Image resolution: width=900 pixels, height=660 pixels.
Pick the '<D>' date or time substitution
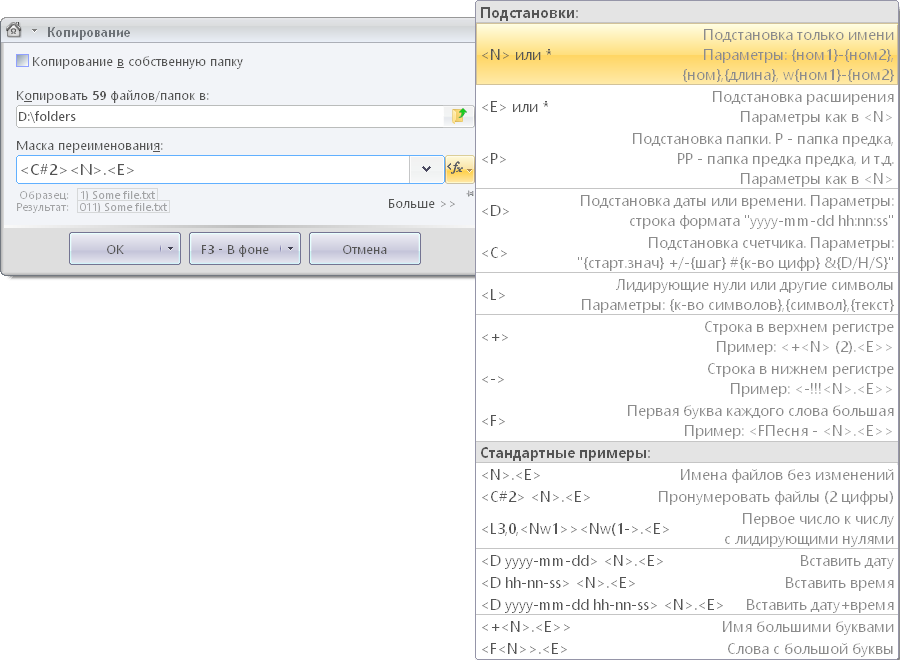[x=687, y=211]
